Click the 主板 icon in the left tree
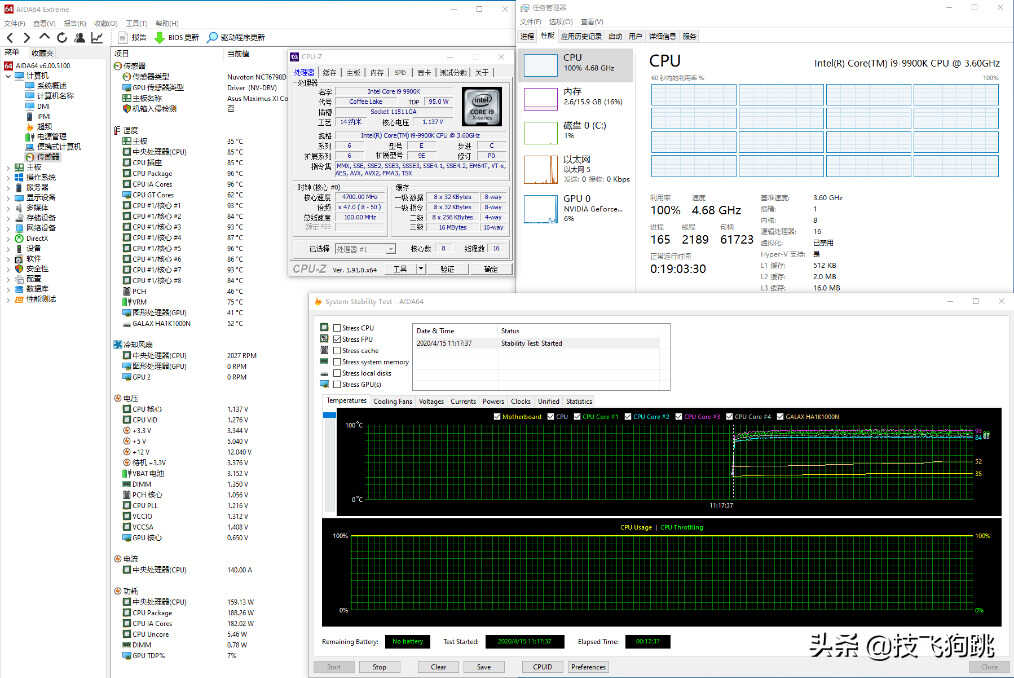 click(19, 168)
